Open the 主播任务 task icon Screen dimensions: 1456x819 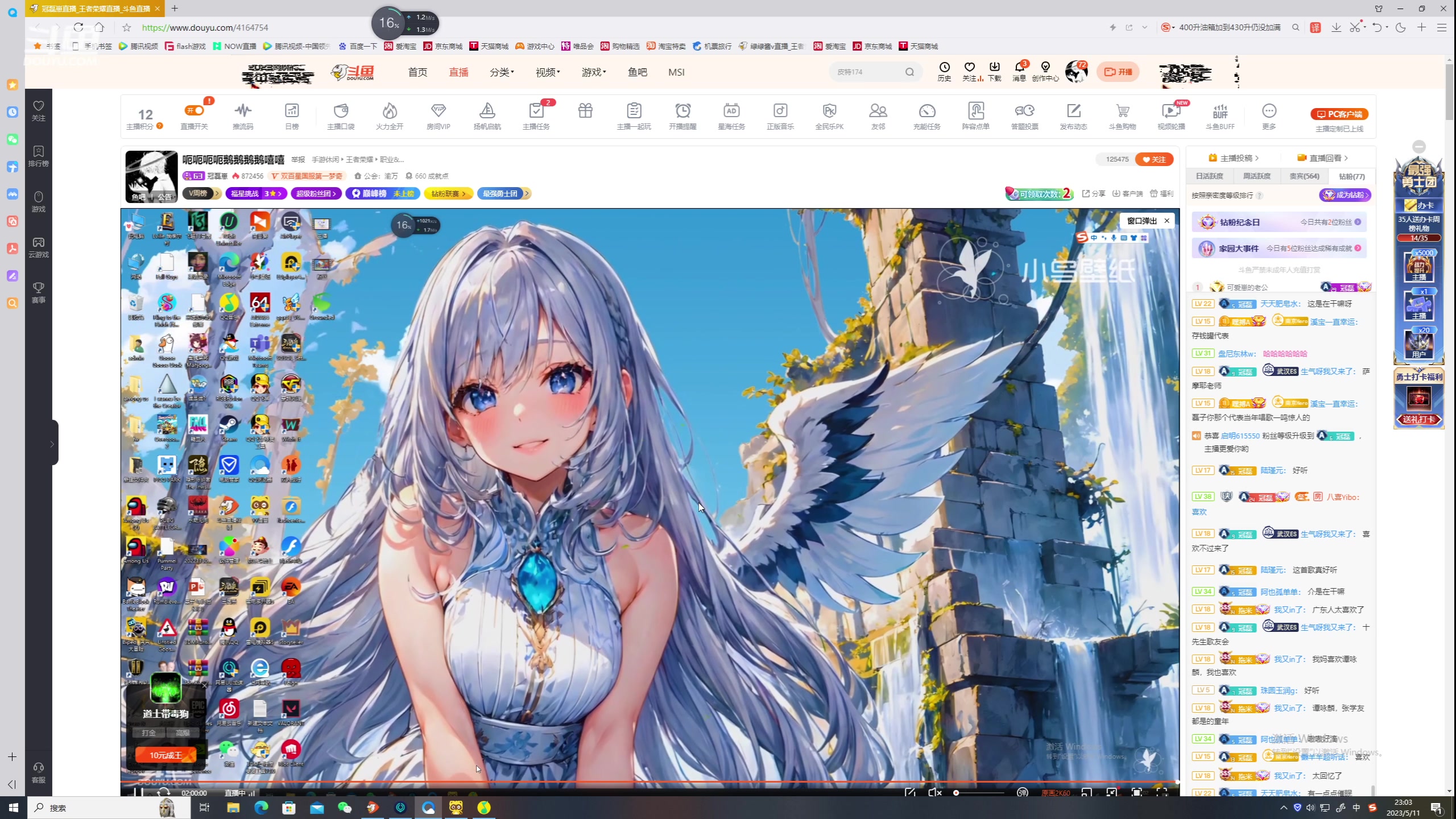(x=536, y=110)
